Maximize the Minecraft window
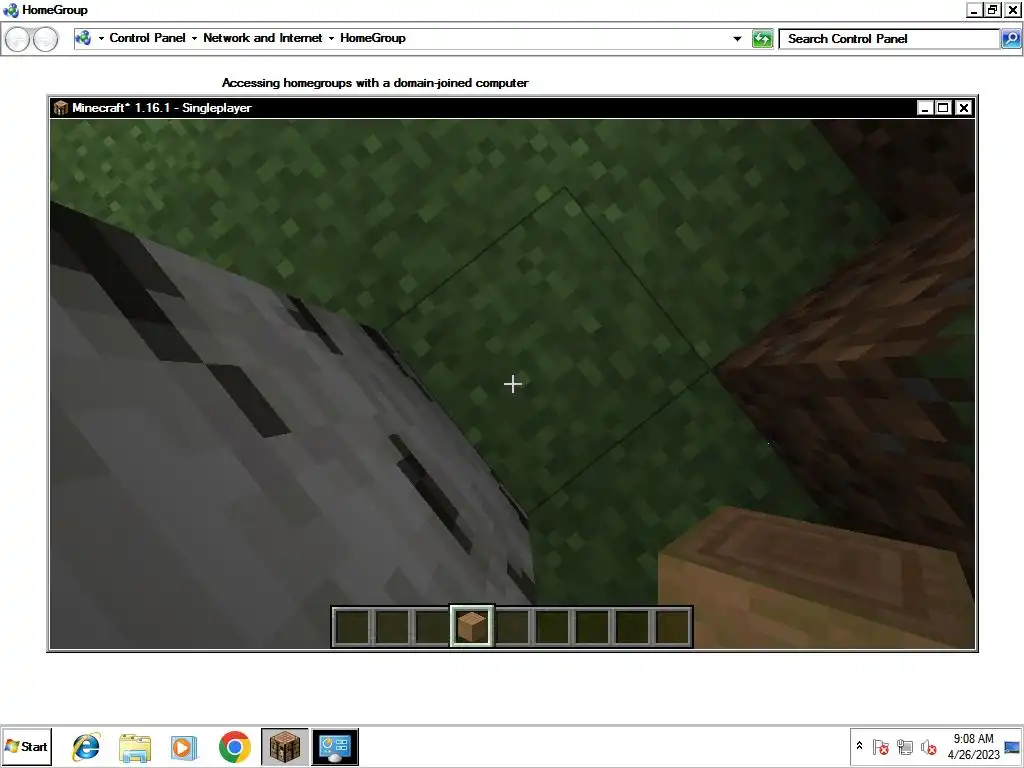The height and width of the screenshot is (768, 1024). [944, 108]
